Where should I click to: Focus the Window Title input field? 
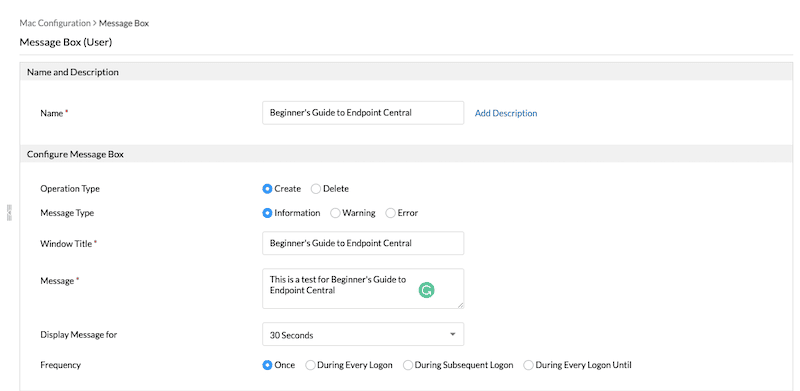363,243
